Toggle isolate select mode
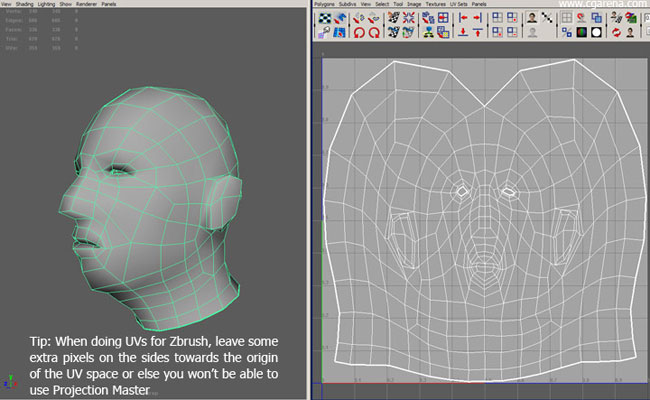 497,18
